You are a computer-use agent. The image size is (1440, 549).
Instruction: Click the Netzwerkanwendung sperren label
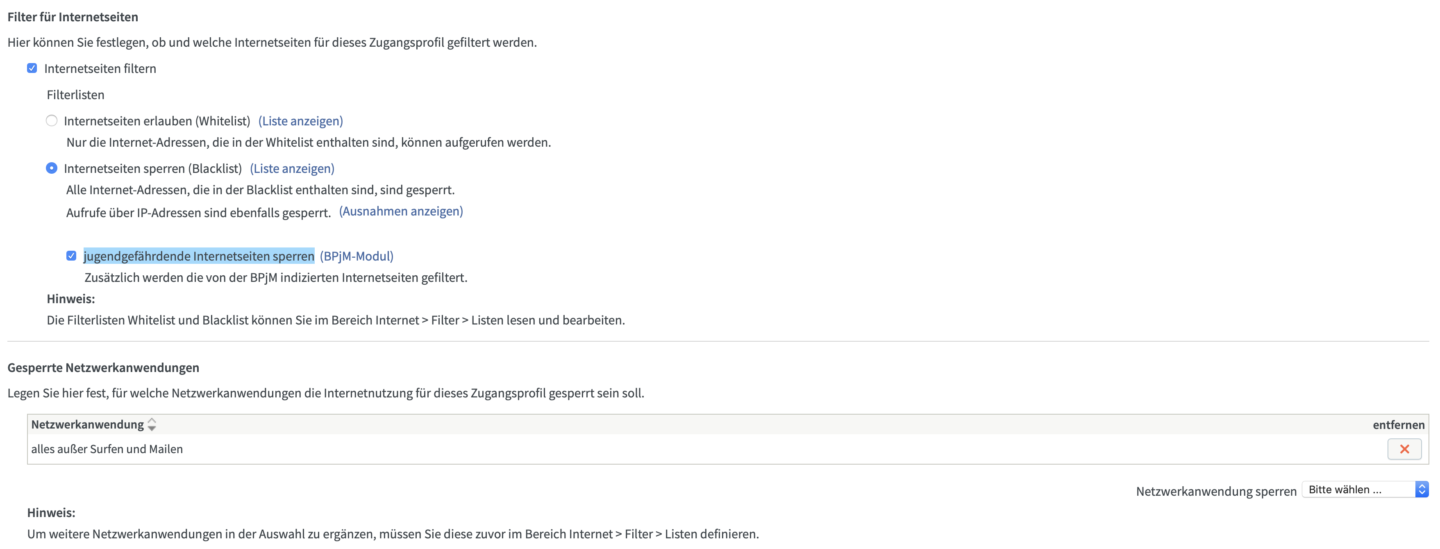1216,491
